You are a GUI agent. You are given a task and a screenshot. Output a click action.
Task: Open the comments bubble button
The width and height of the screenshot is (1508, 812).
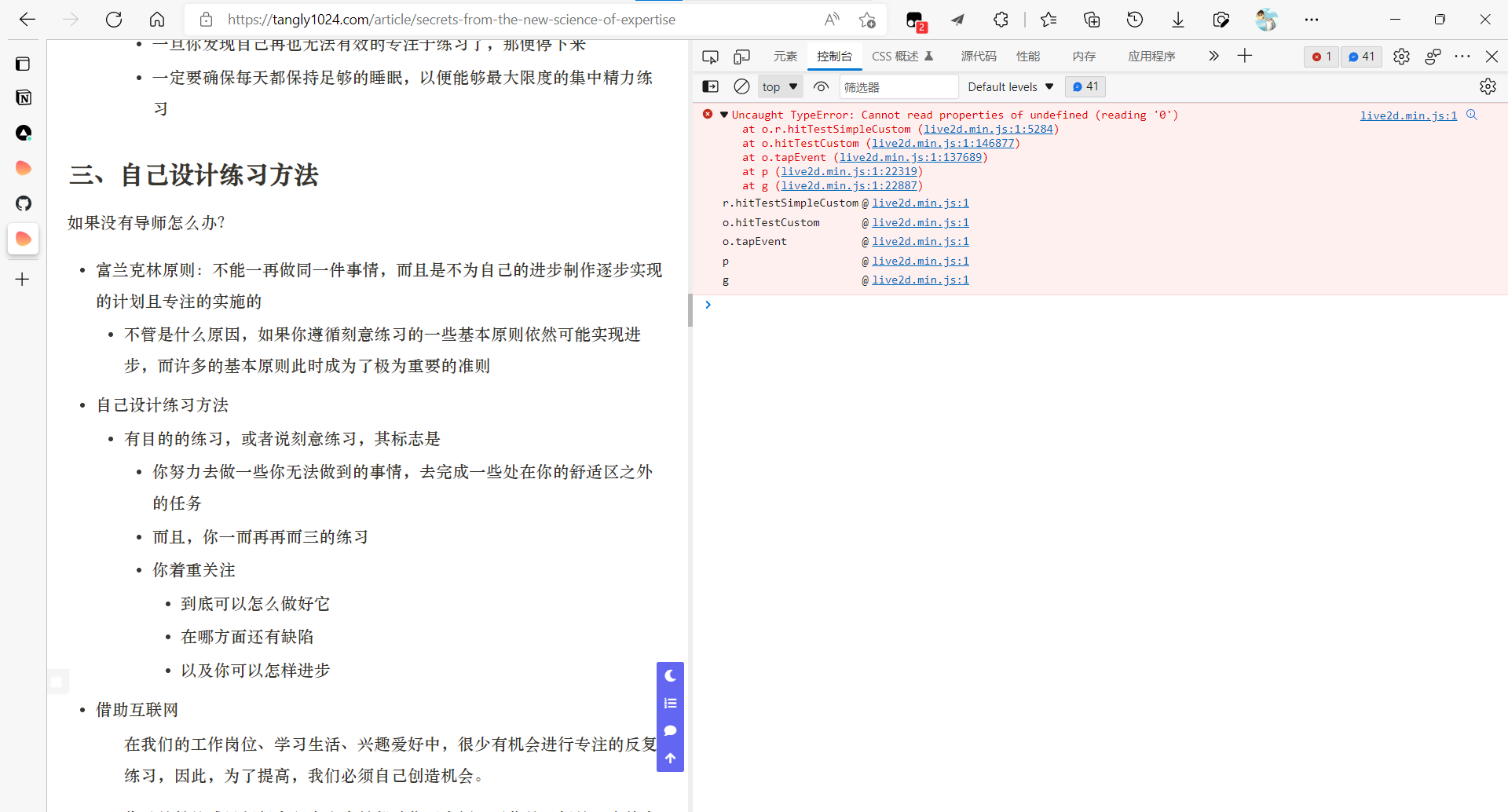click(x=670, y=730)
